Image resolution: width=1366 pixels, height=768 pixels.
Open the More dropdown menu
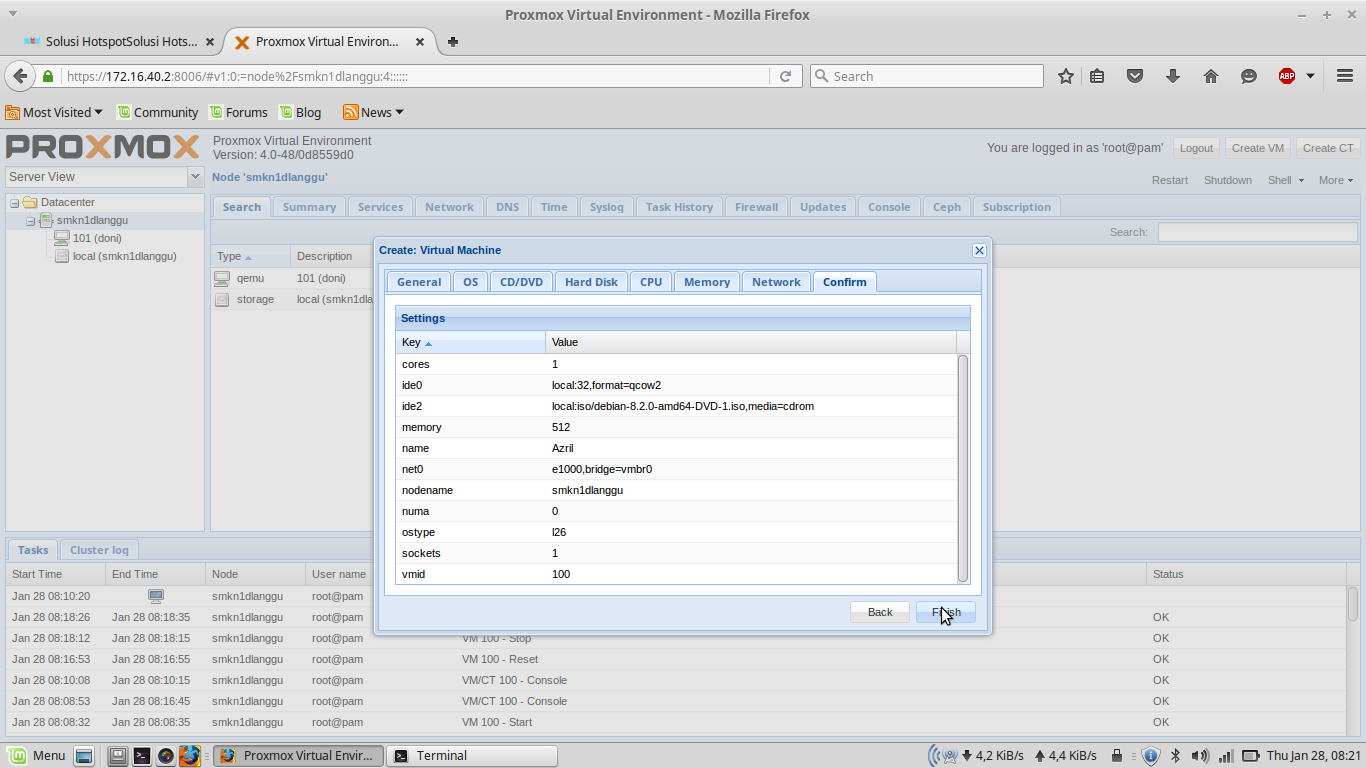click(x=1336, y=180)
